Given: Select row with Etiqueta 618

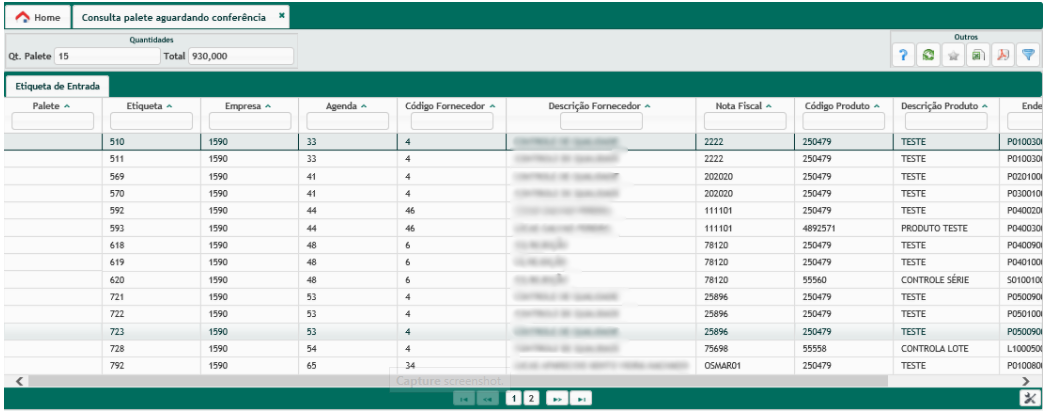Looking at the screenshot, I should (x=523, y=245).
